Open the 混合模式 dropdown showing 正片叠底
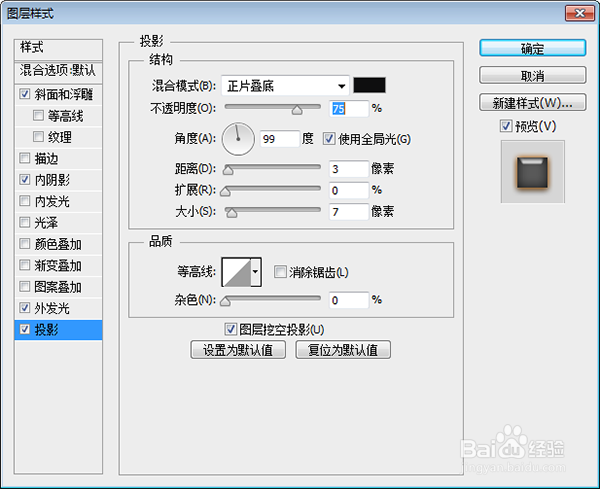The height and width of the screenshot is (489, 600). tap(285, 86)
